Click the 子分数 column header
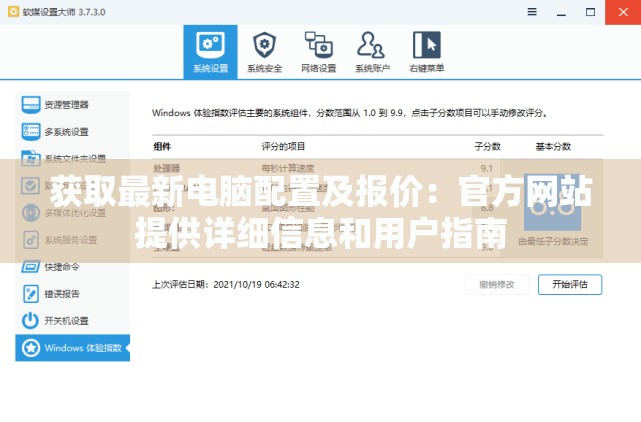Screen dimensions: 641x422 coord(487,146)
